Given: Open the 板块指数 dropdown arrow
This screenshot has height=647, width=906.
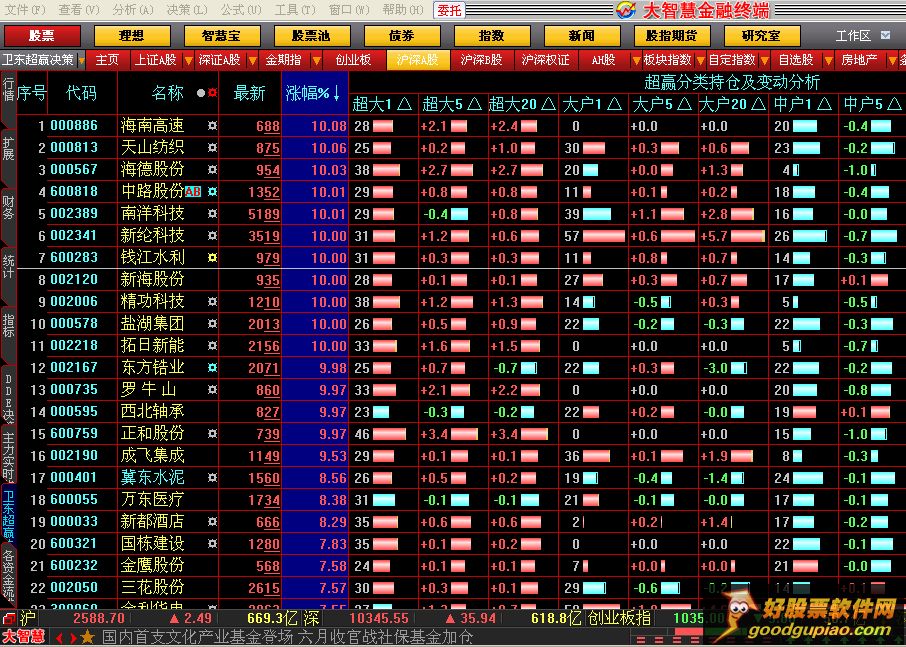Looking at the screenshot, I should pyautogui.click(x=700, y=60).
